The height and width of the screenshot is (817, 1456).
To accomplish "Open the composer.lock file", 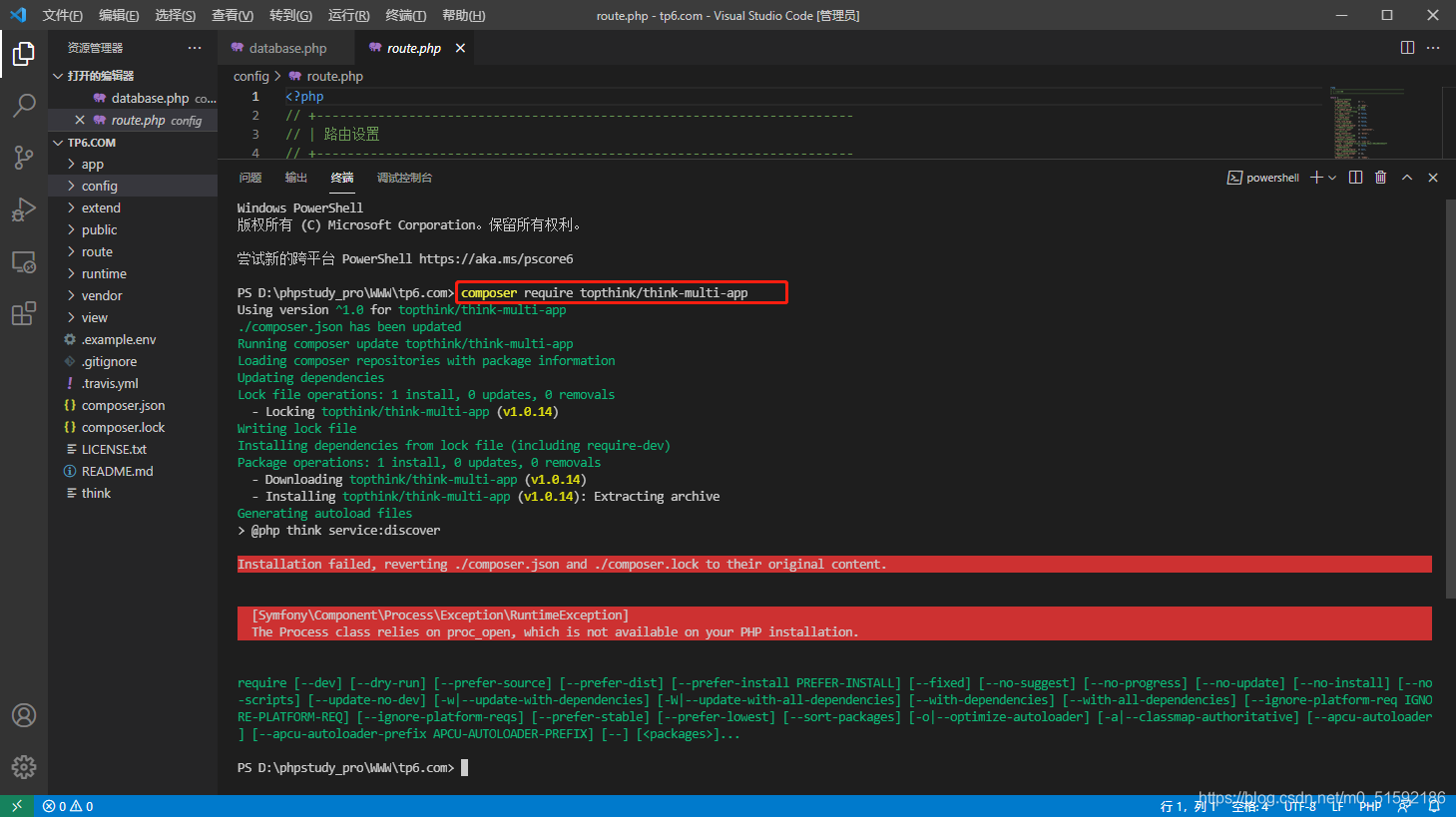I will click(133, 427).
